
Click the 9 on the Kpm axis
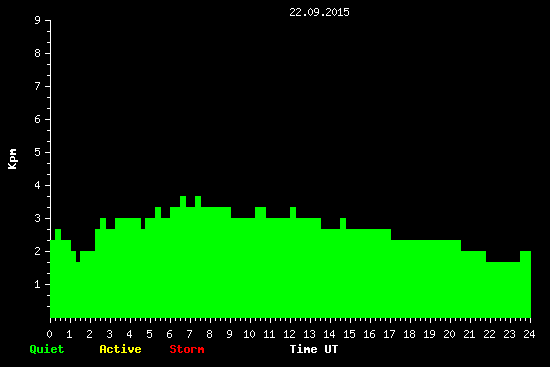(38, 20)
